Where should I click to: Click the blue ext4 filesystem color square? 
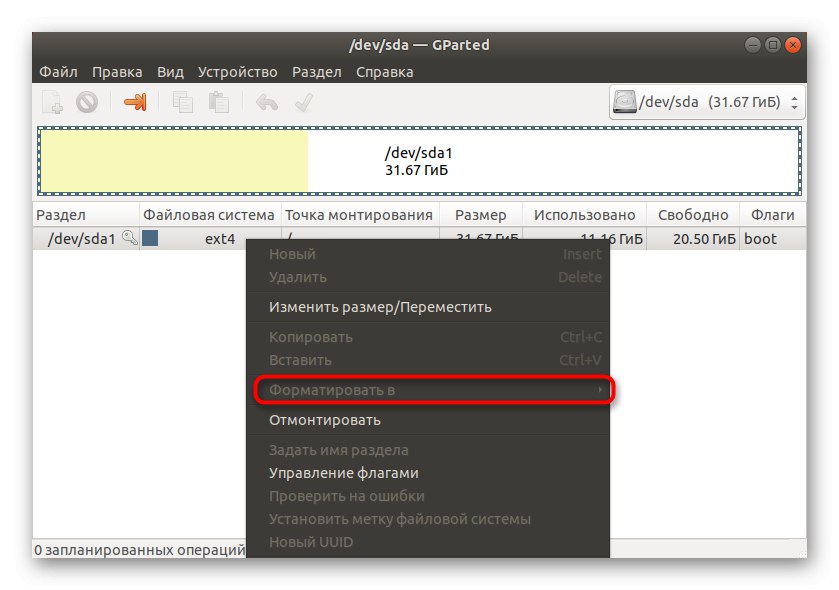point(150,238)
